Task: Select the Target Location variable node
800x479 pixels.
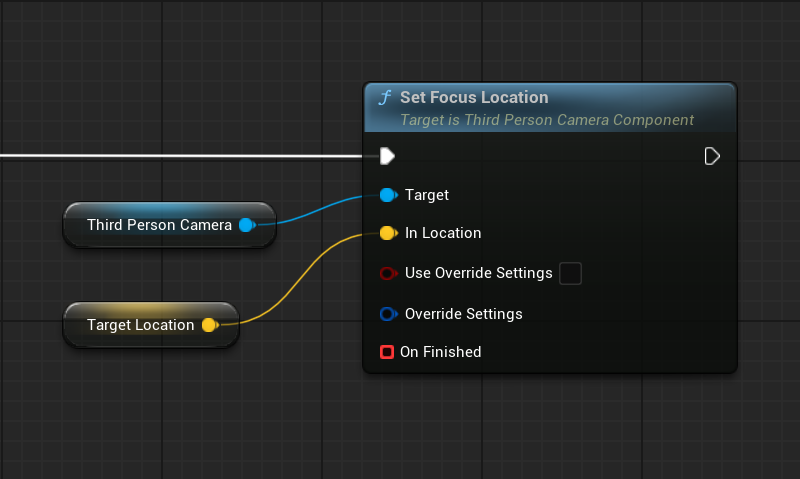Action: click(140, 325)
